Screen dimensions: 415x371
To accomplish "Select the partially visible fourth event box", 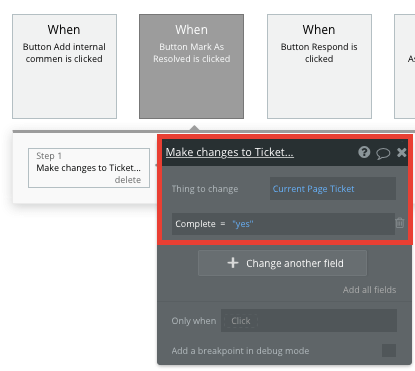I will pos(405,66).
